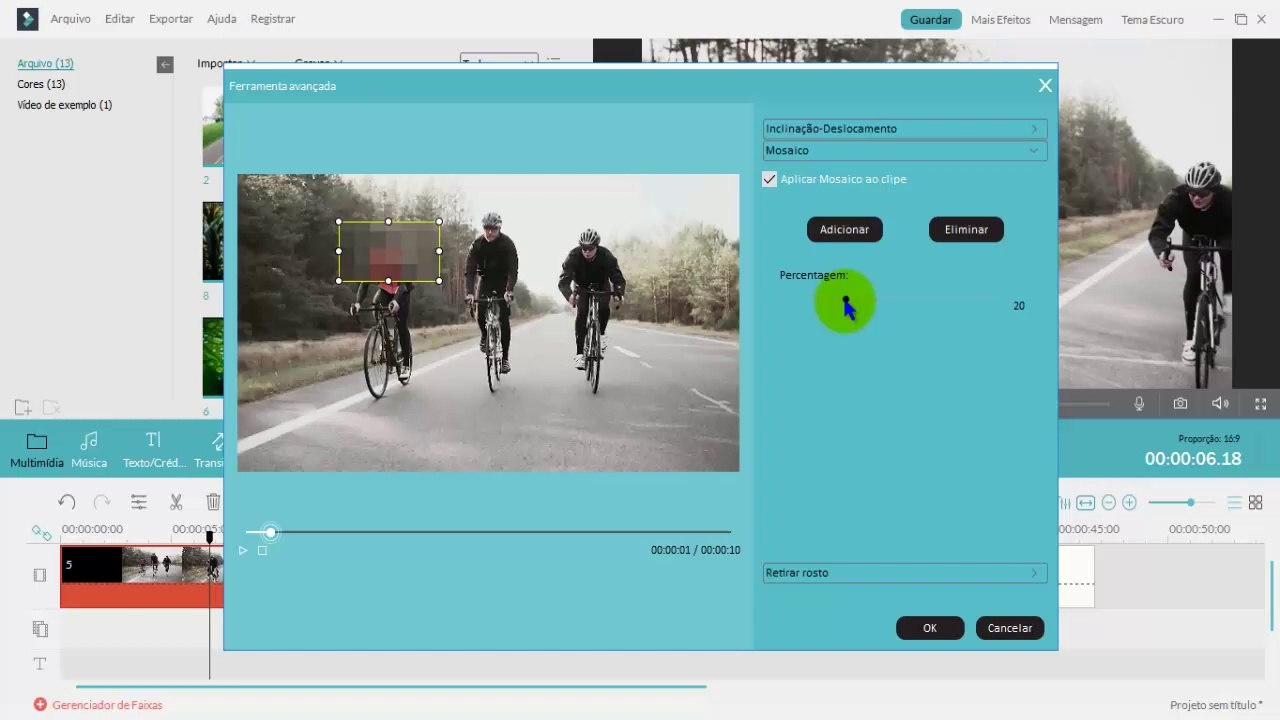Switch to storyboard grid view icon
The height and width of the screenshot is (720, 1280).
tap(1256, 503)
